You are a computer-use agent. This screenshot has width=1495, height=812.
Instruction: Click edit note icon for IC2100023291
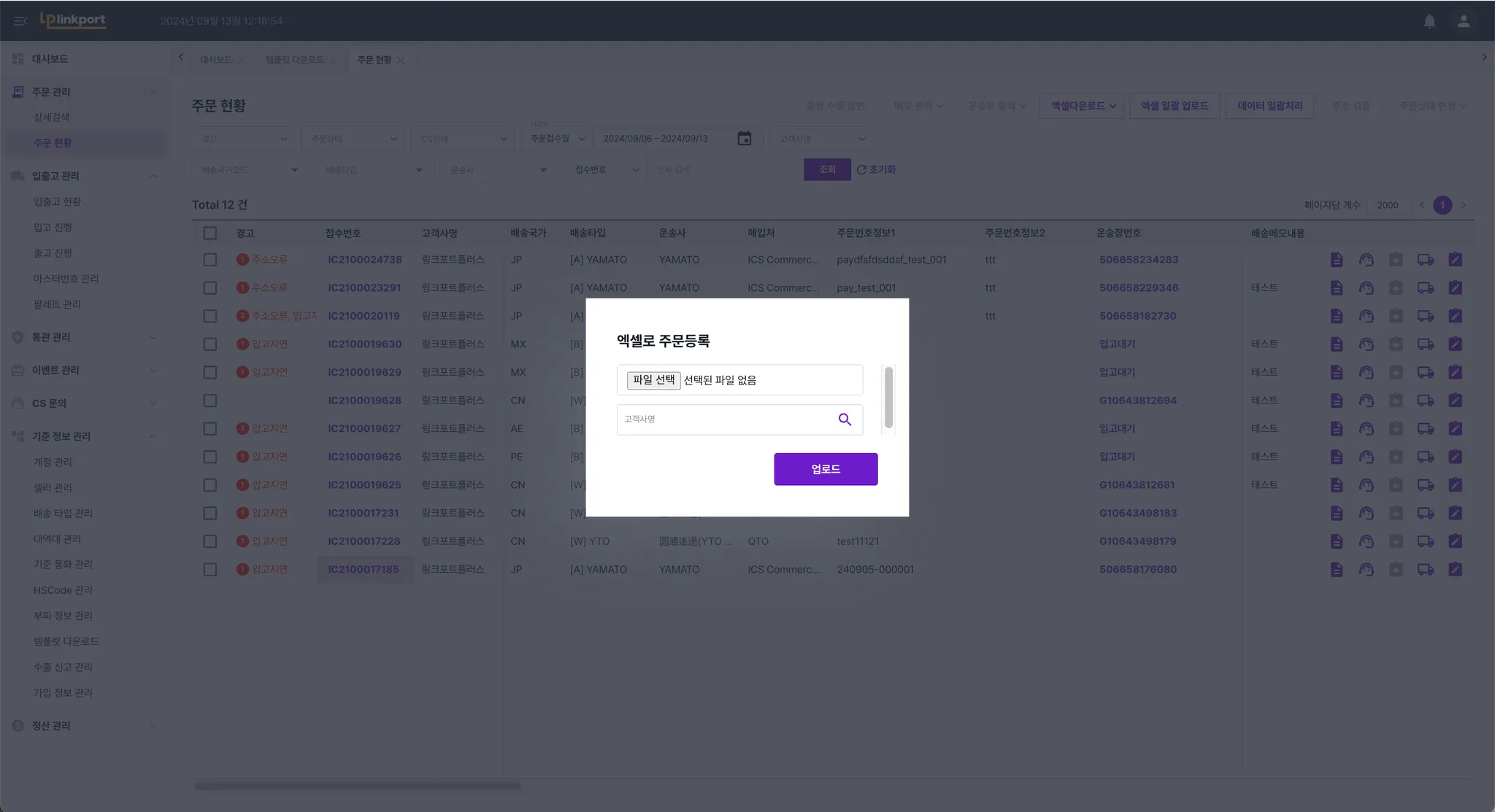click(x=1455, y=287)
